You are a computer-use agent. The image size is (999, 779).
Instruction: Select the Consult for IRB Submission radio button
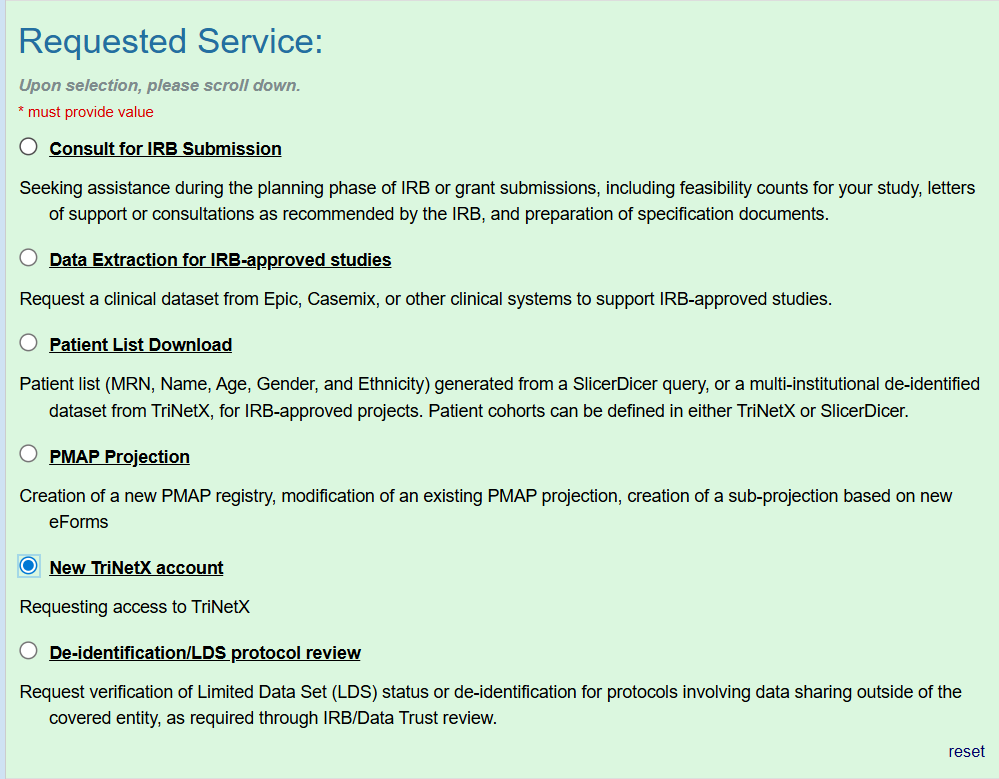click(x=28, y=147)
